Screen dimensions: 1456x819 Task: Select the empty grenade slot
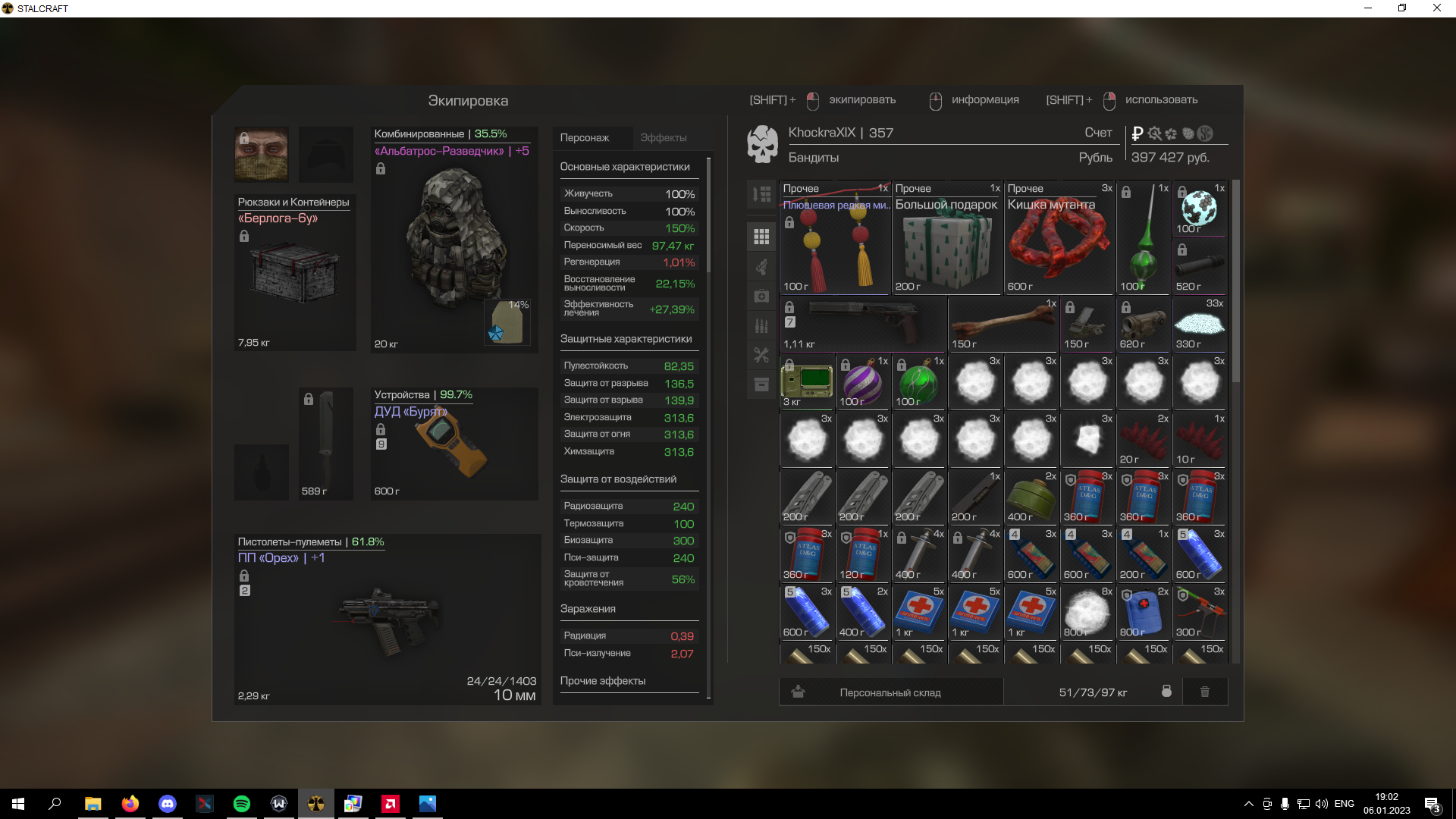click(261, 472)
